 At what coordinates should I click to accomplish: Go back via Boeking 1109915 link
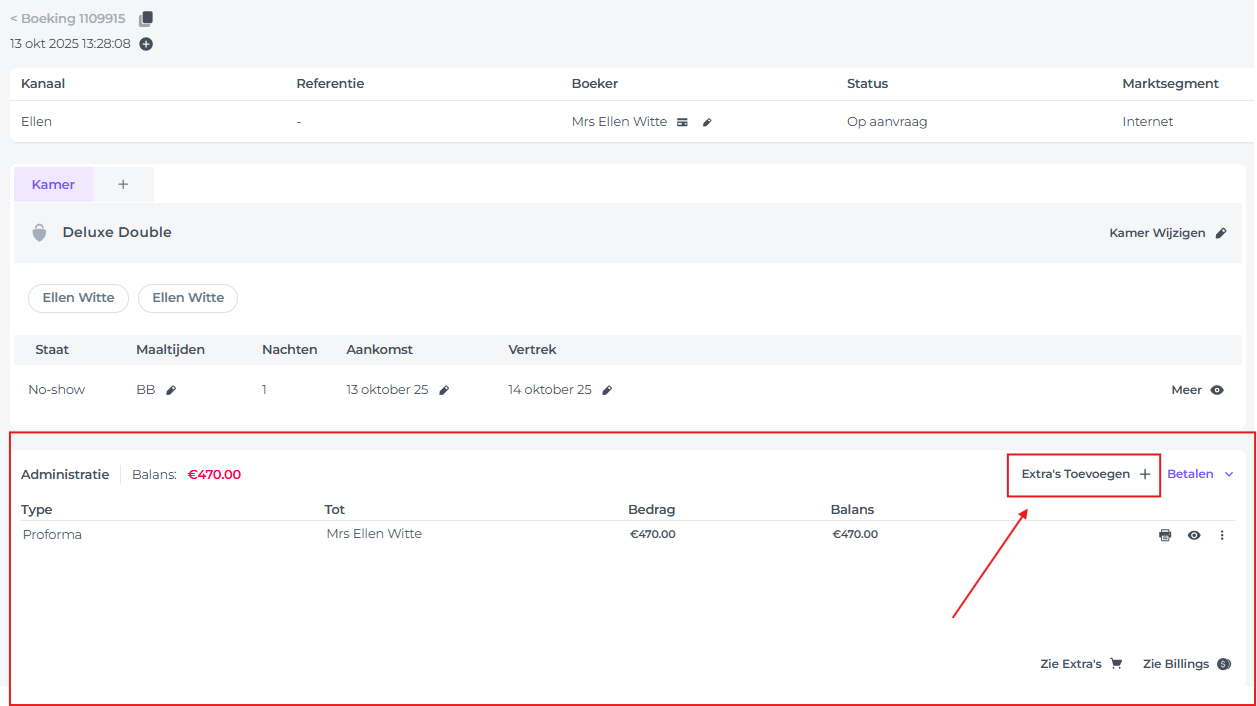point(68,19)
